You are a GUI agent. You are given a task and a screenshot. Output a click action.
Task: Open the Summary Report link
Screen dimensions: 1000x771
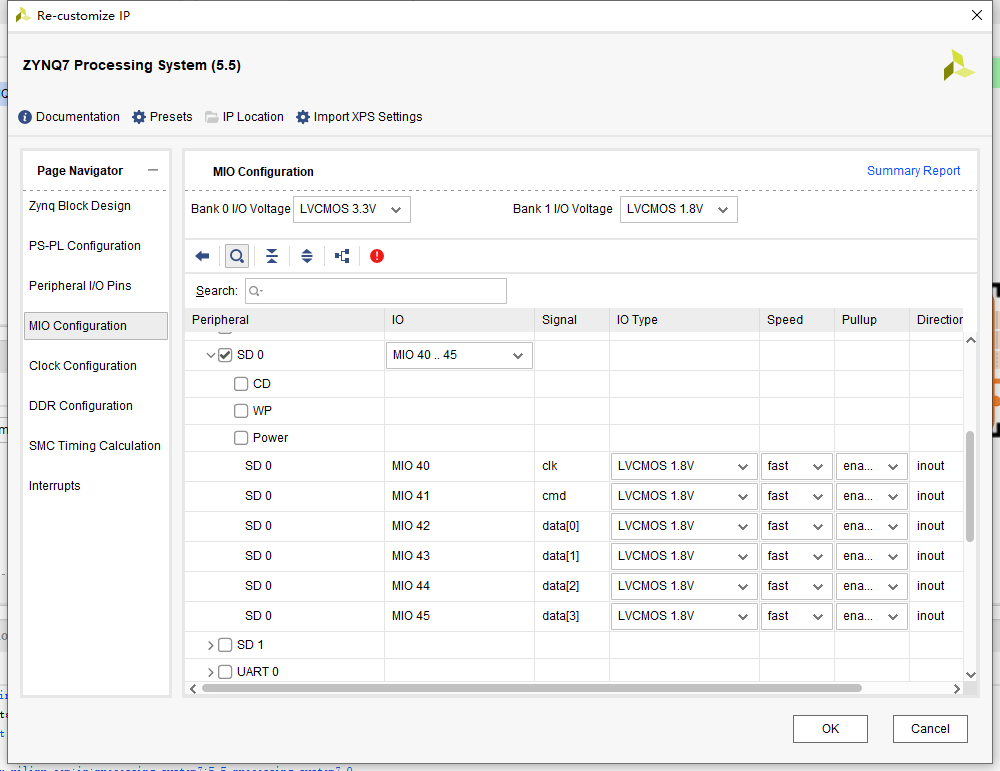point(913,171)
